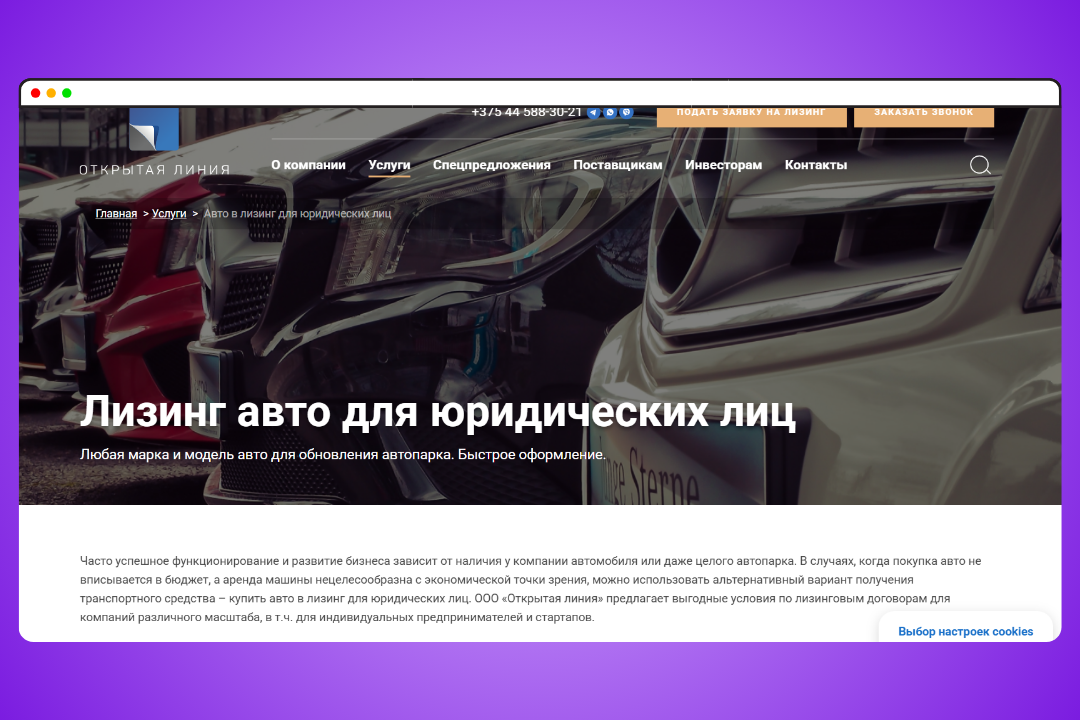
Task: Open the Viber contact icon
Action: [626, 112]
